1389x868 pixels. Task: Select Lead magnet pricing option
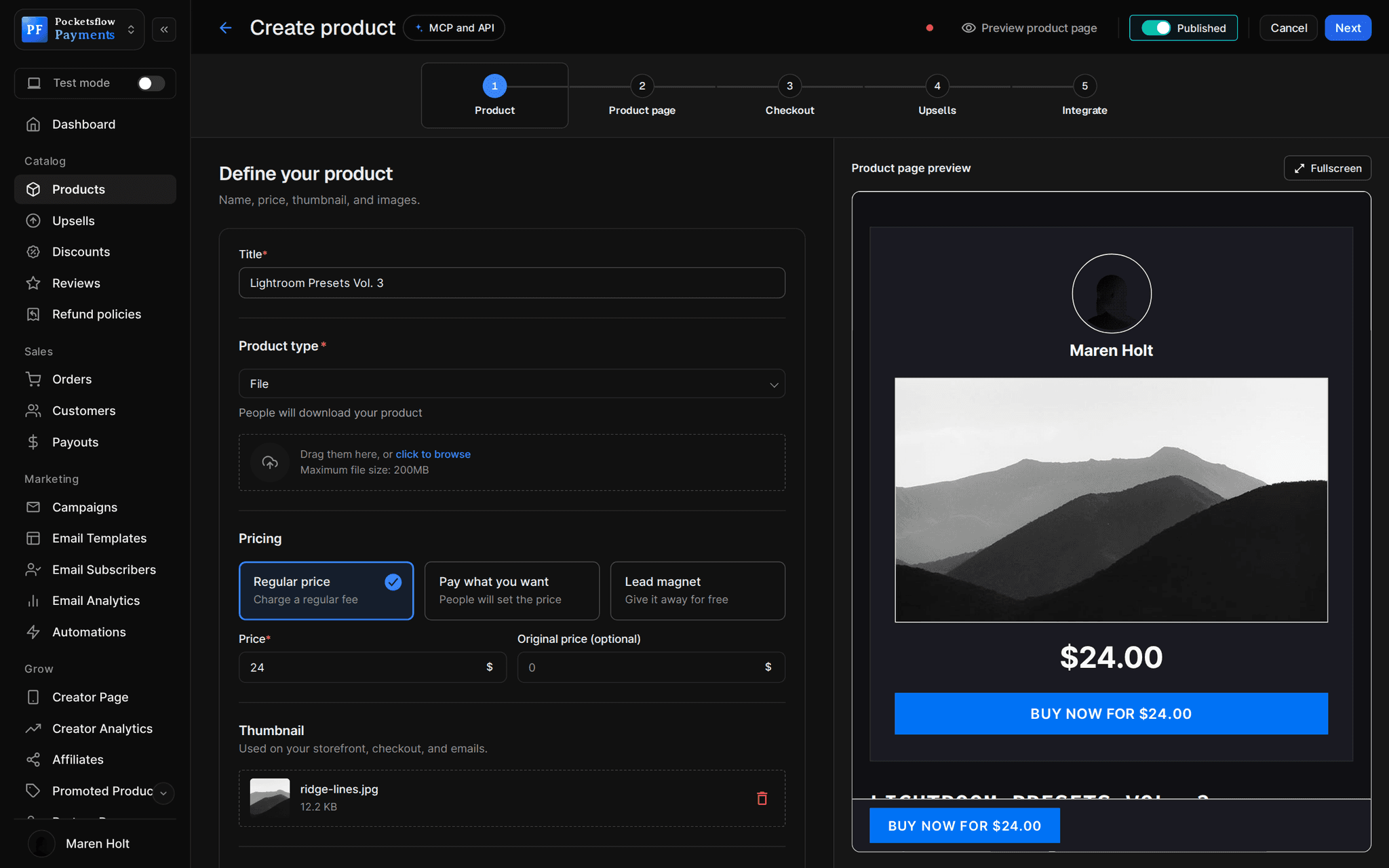tap(698, 591)
